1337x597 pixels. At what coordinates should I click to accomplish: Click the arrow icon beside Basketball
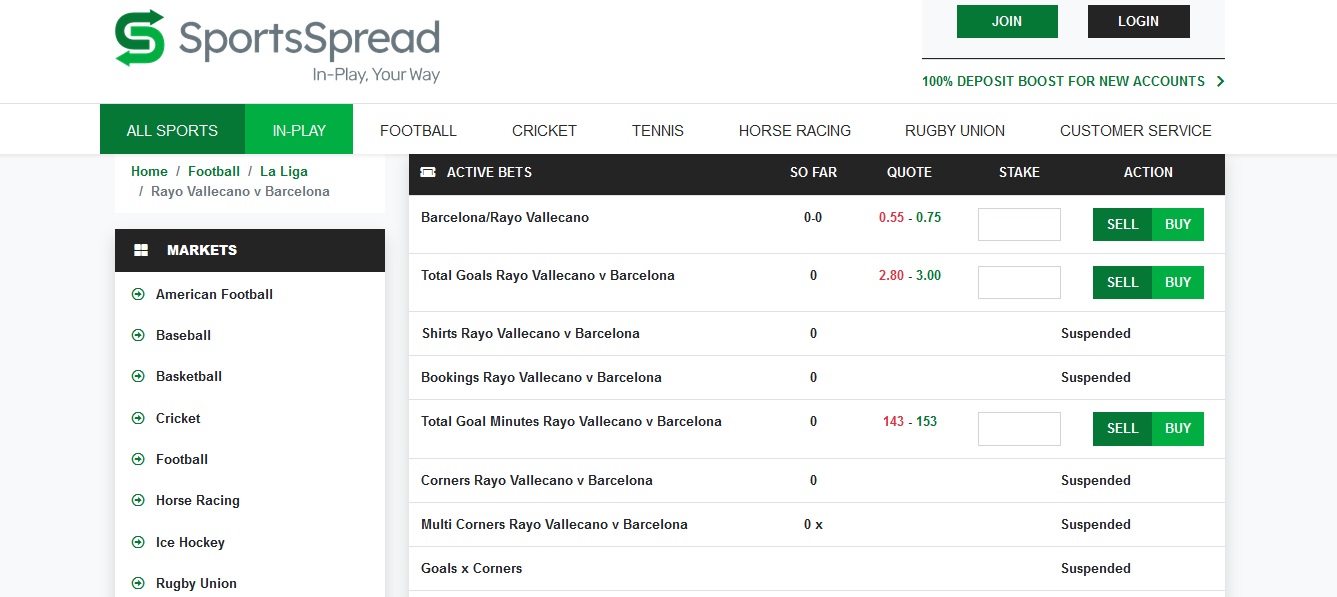(x=138, y=376)
